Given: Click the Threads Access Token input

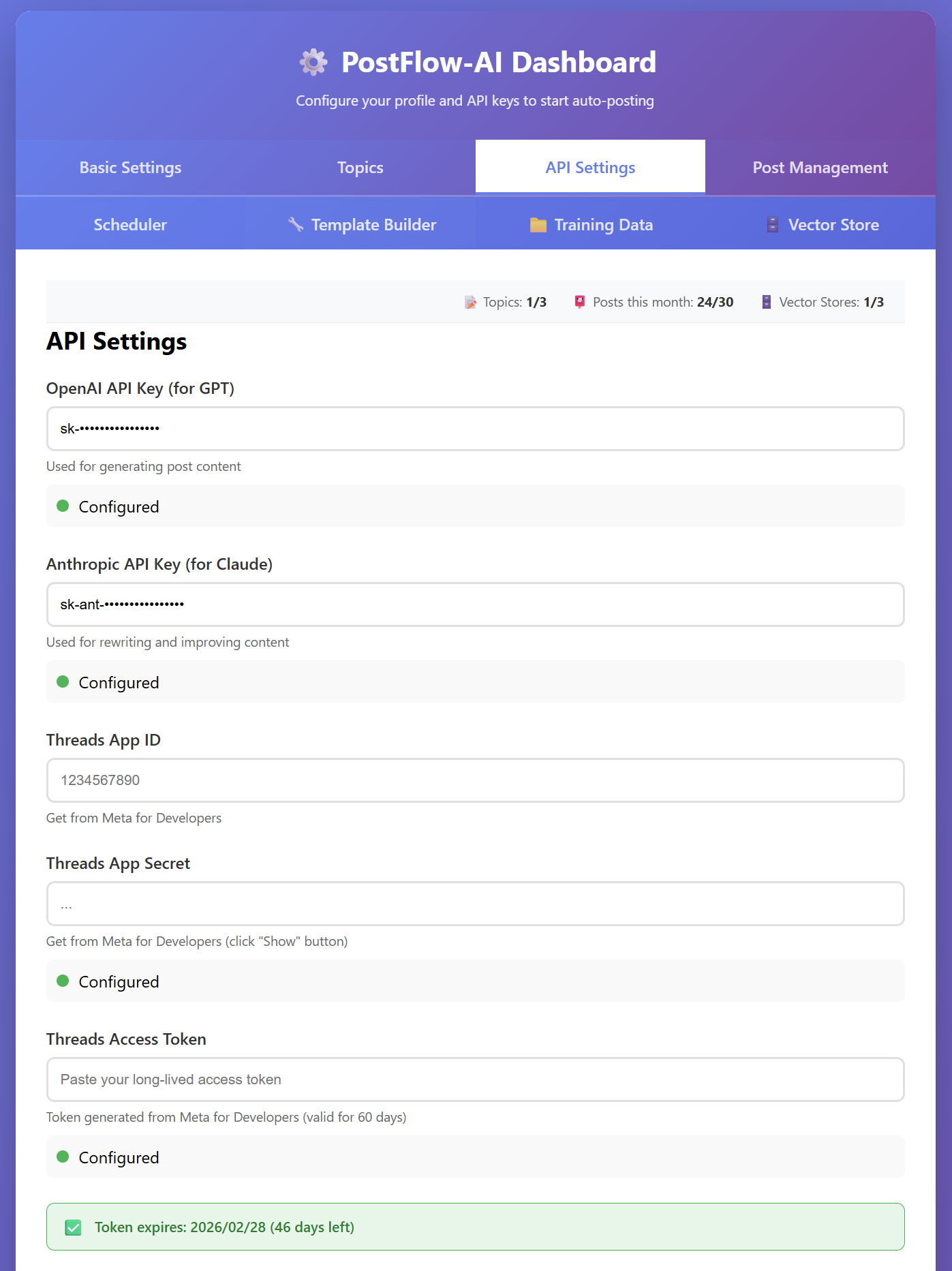Looking at the screenshot, I should tap(476, 1079).
